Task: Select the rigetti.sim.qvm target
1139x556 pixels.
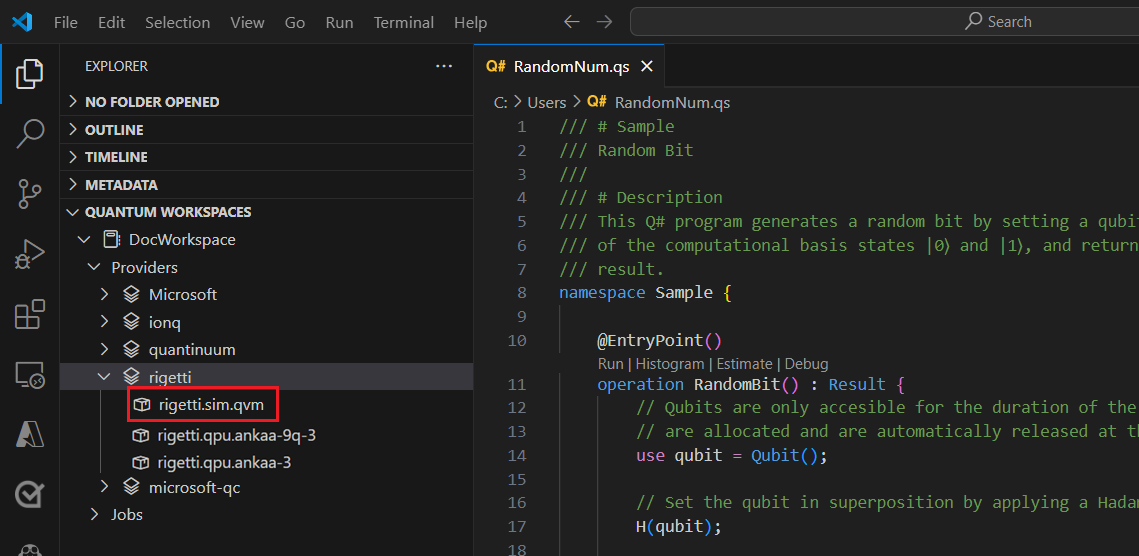Action: [x=211, y=405]
